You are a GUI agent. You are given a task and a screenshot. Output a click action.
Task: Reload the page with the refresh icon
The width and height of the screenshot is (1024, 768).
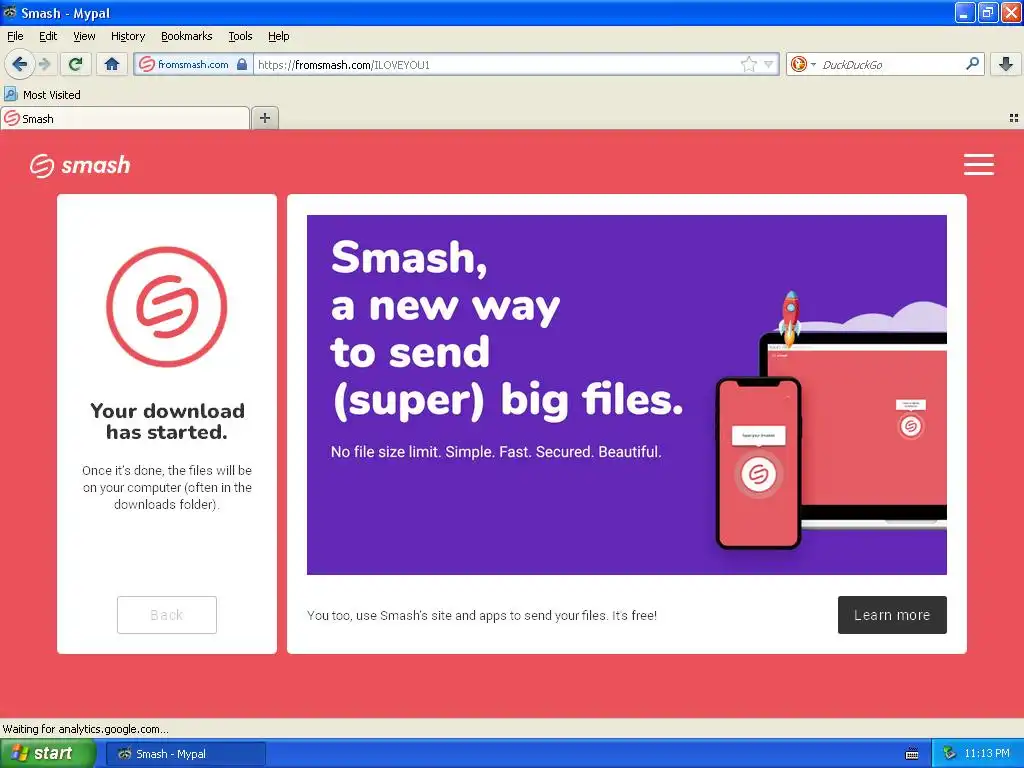coord(76,64)
